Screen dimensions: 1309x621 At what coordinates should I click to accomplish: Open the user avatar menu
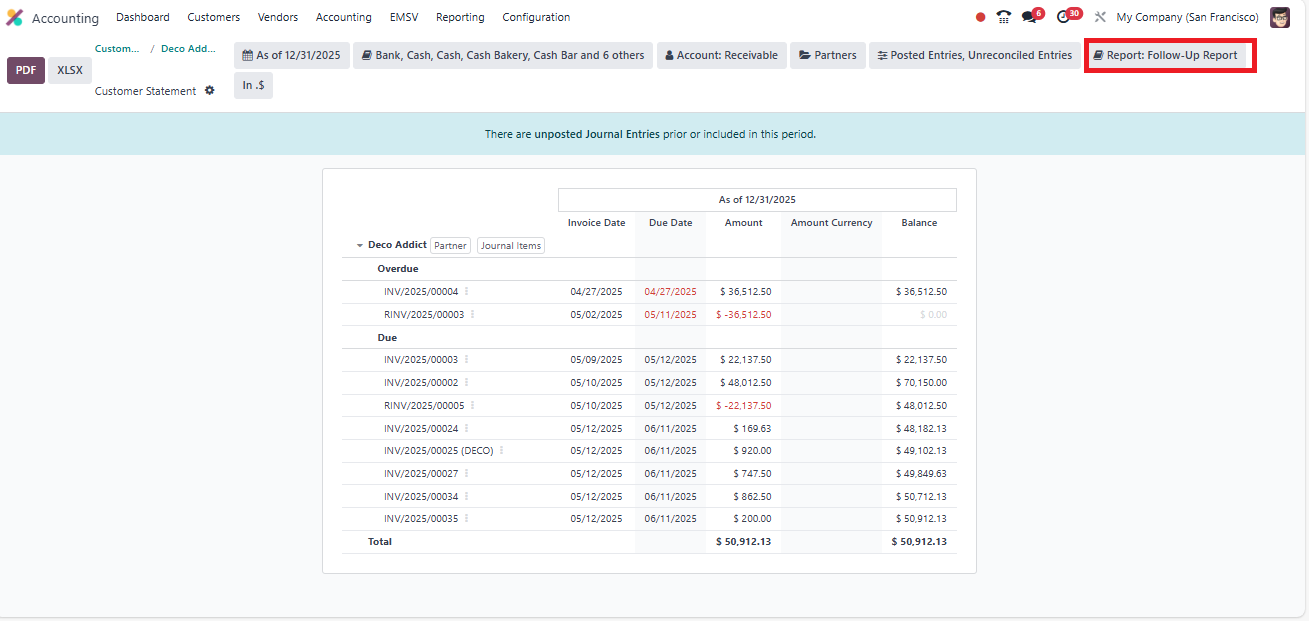tap(1280, 17)
